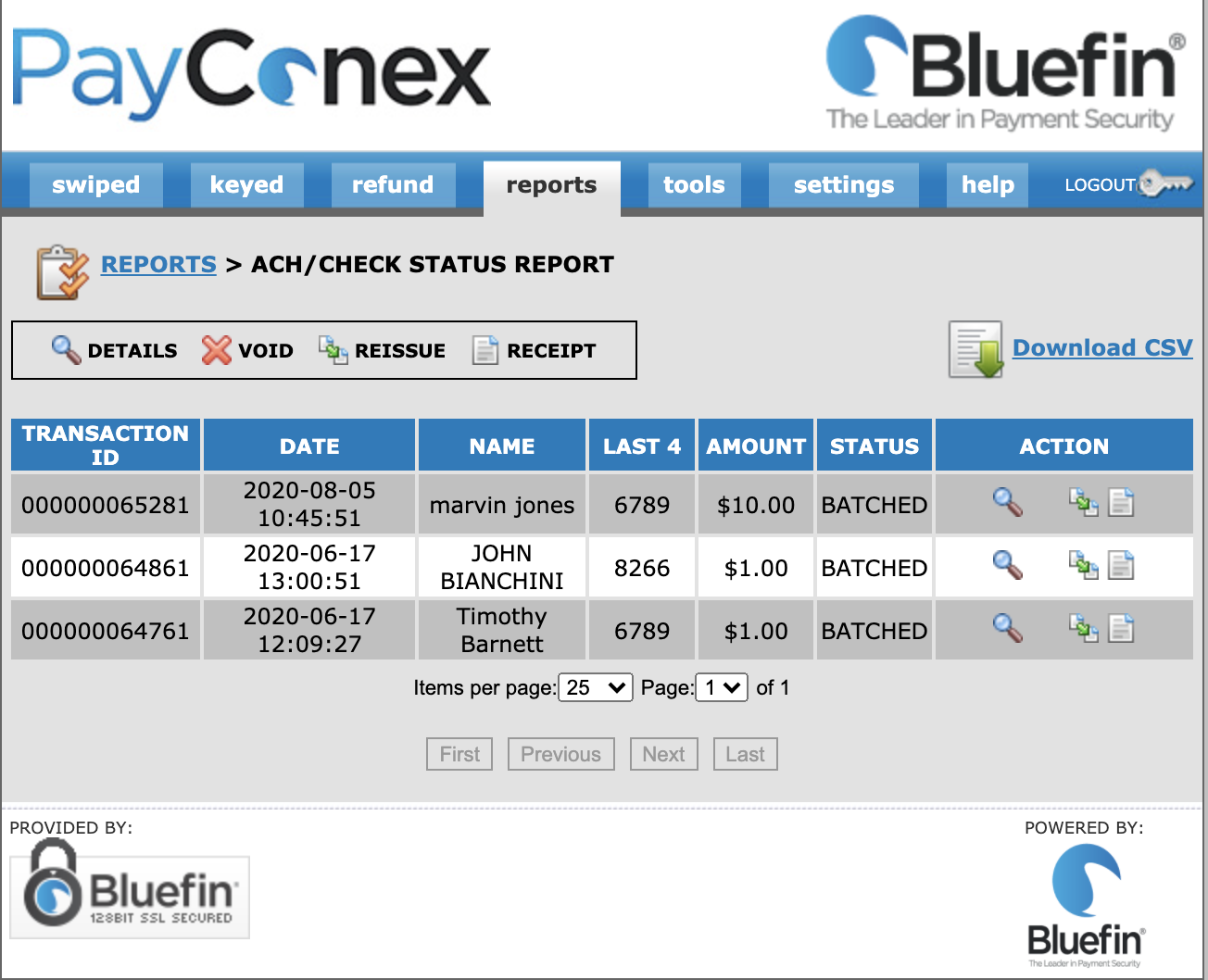Click the reports clipboard icon
1208x980 pixels.
pyautogui.click(x=62, y=272)
